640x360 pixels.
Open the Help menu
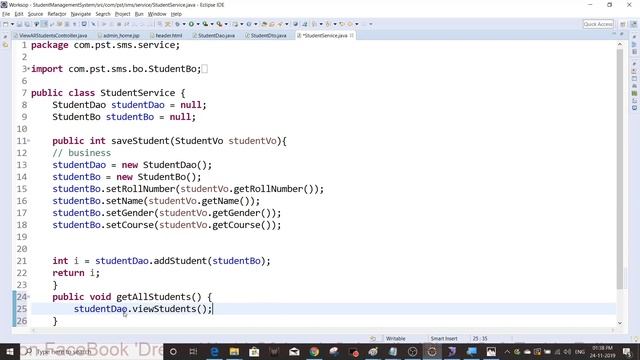click(176, 14)
